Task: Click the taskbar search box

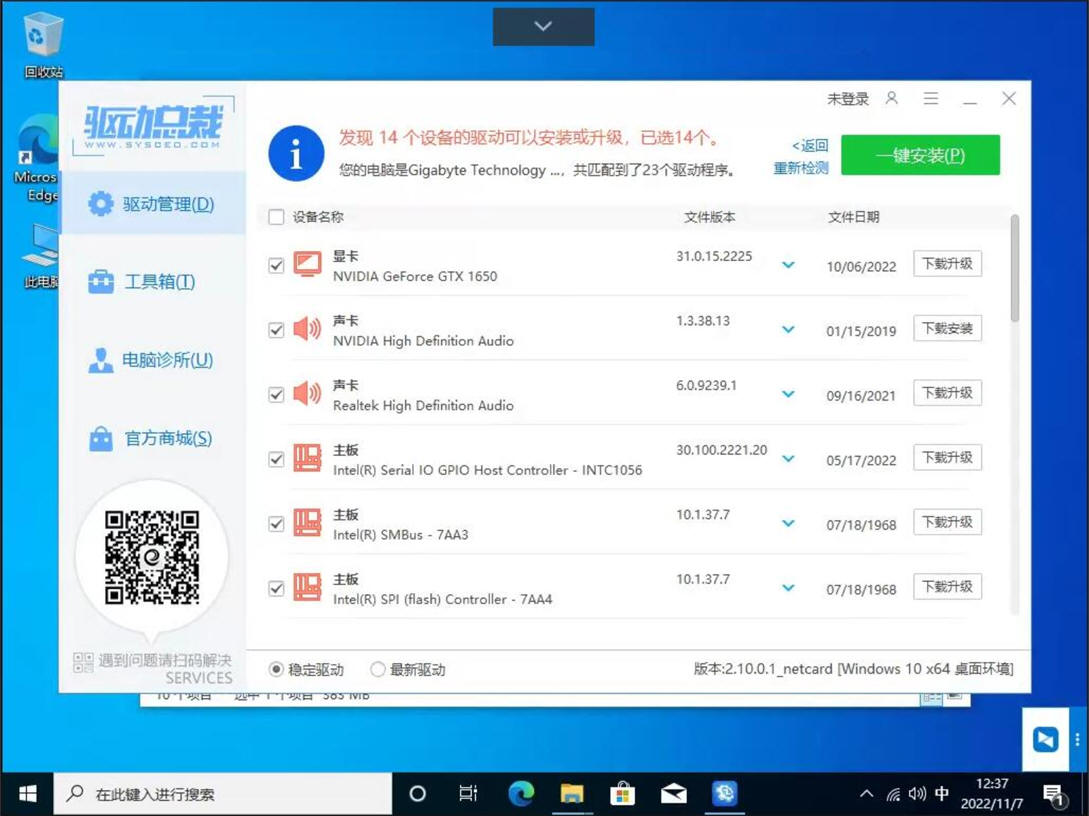Action: pos(224,794)
